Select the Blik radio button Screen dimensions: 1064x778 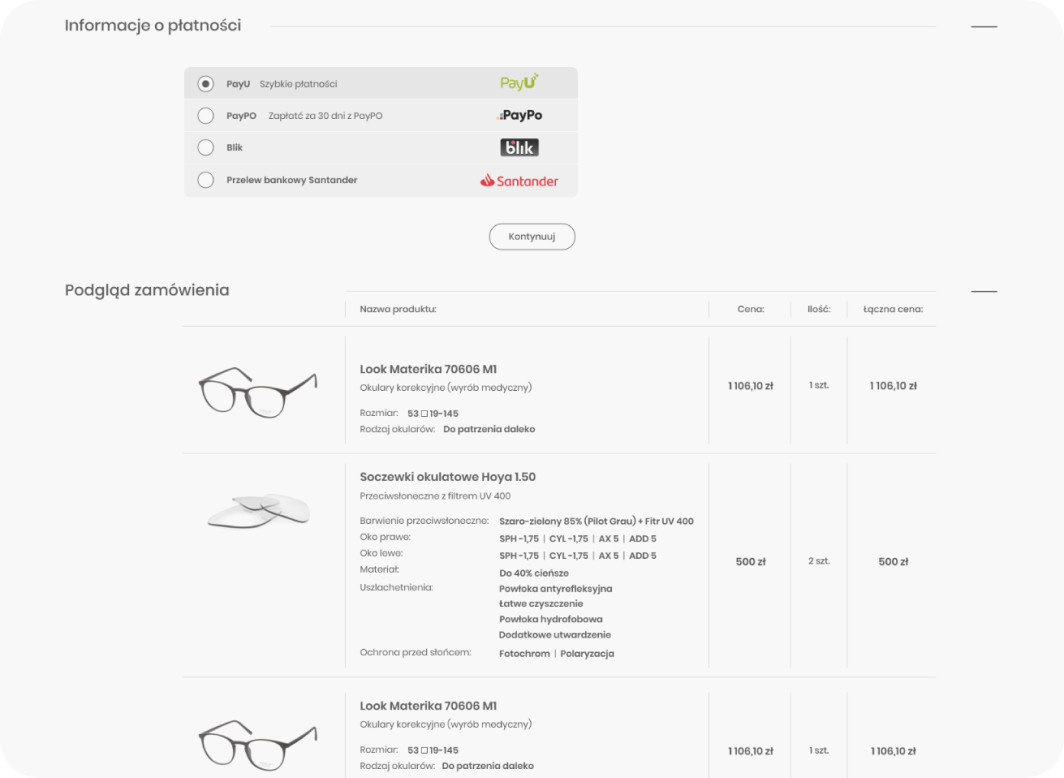pyautogui.click(x=206, y=148)
